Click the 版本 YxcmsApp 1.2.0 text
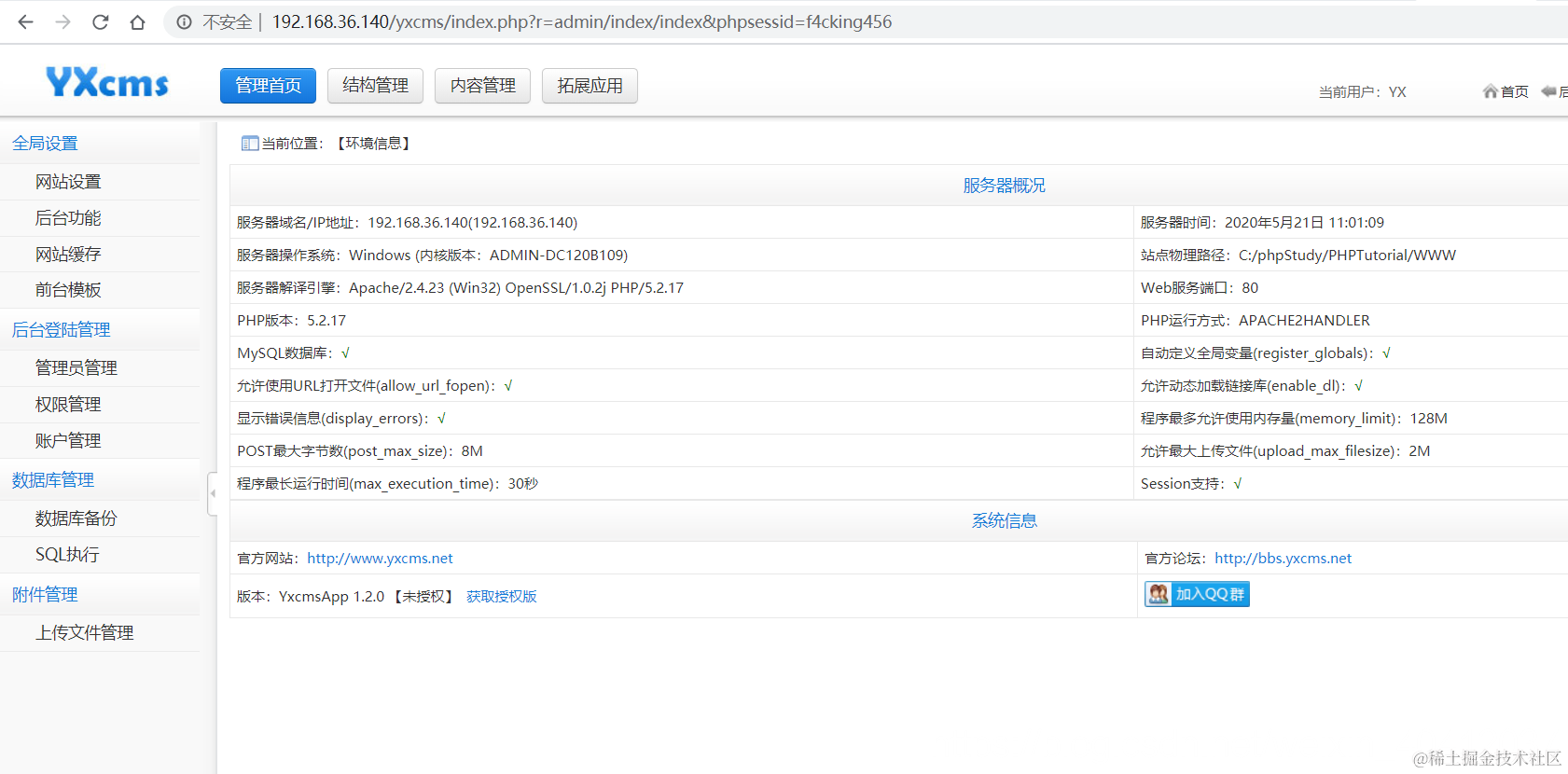 [x=311, y=597]
